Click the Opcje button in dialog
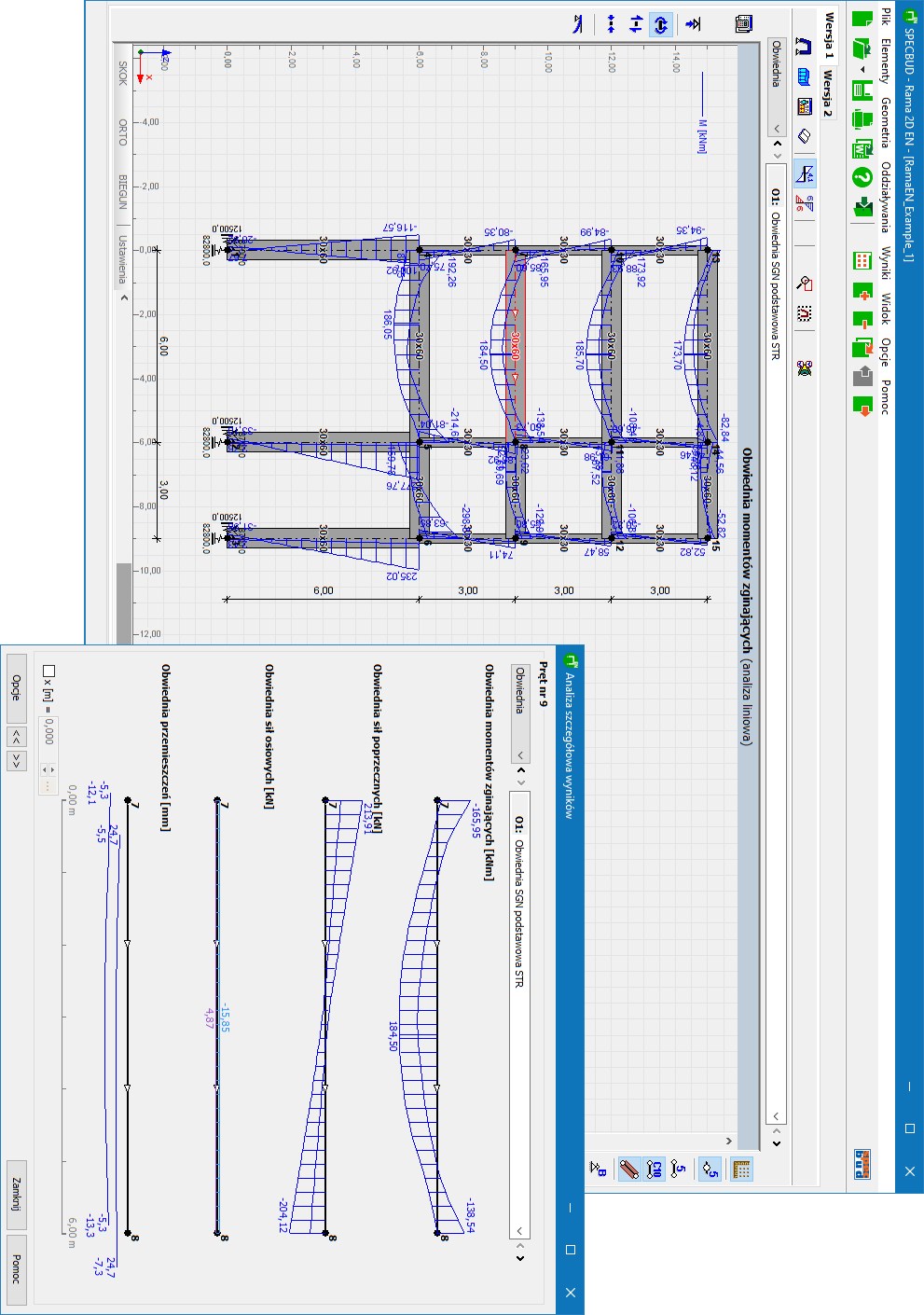Screen dimensions: 924x1315 (x=16, y=688)
